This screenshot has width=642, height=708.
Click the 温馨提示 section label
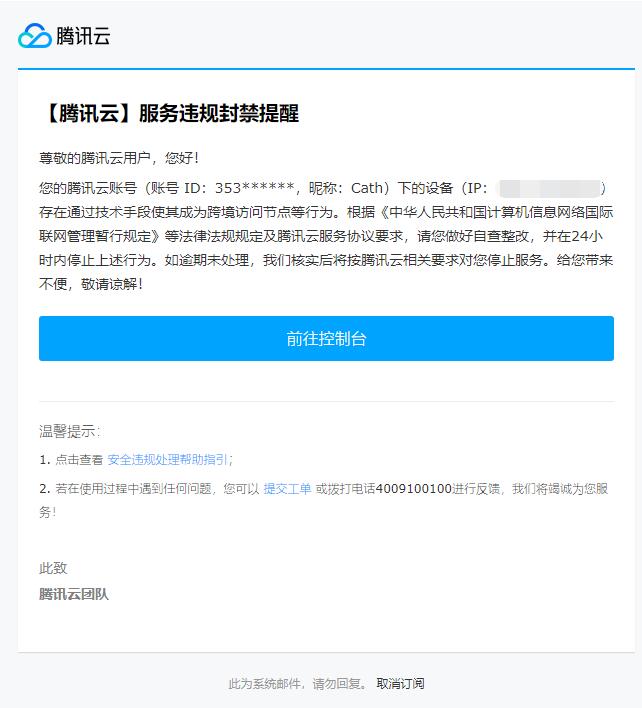(x=69, y=431)
